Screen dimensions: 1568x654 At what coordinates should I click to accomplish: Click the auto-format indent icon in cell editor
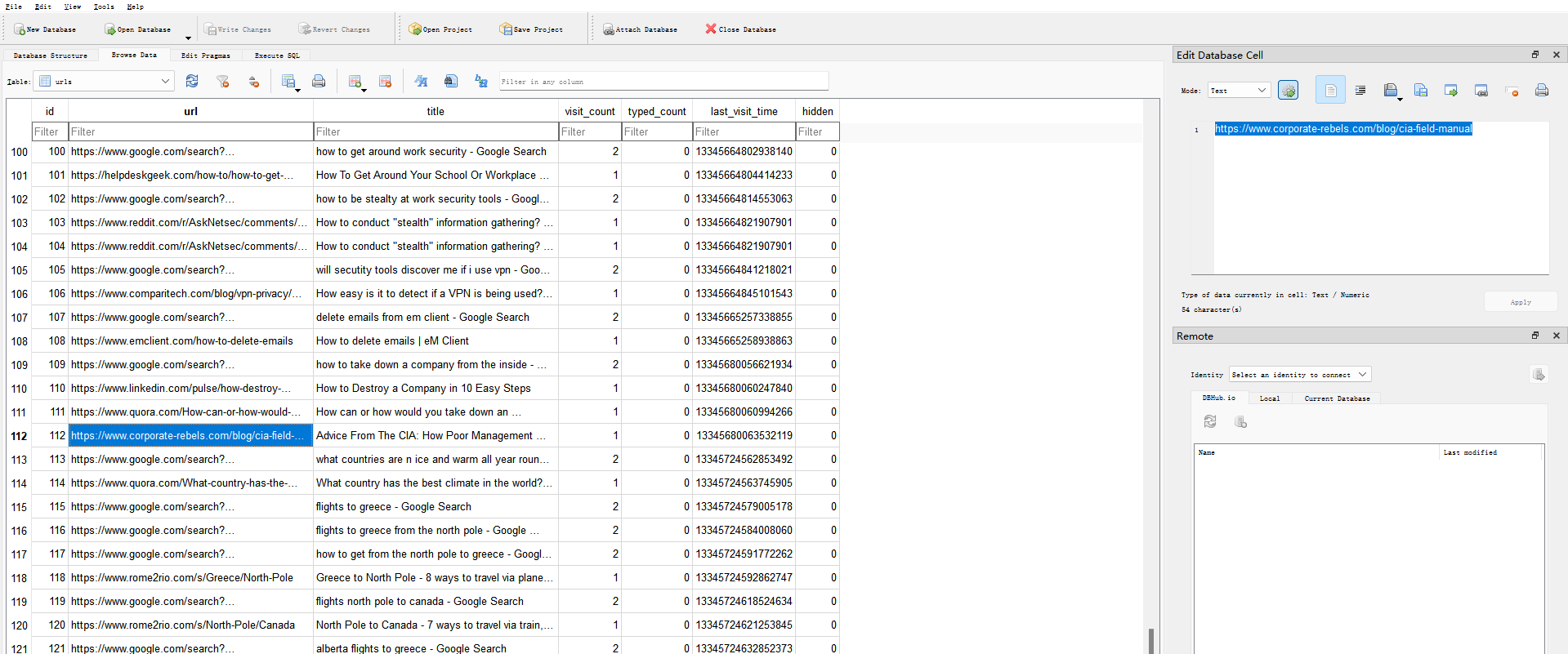click(1360, 90)
